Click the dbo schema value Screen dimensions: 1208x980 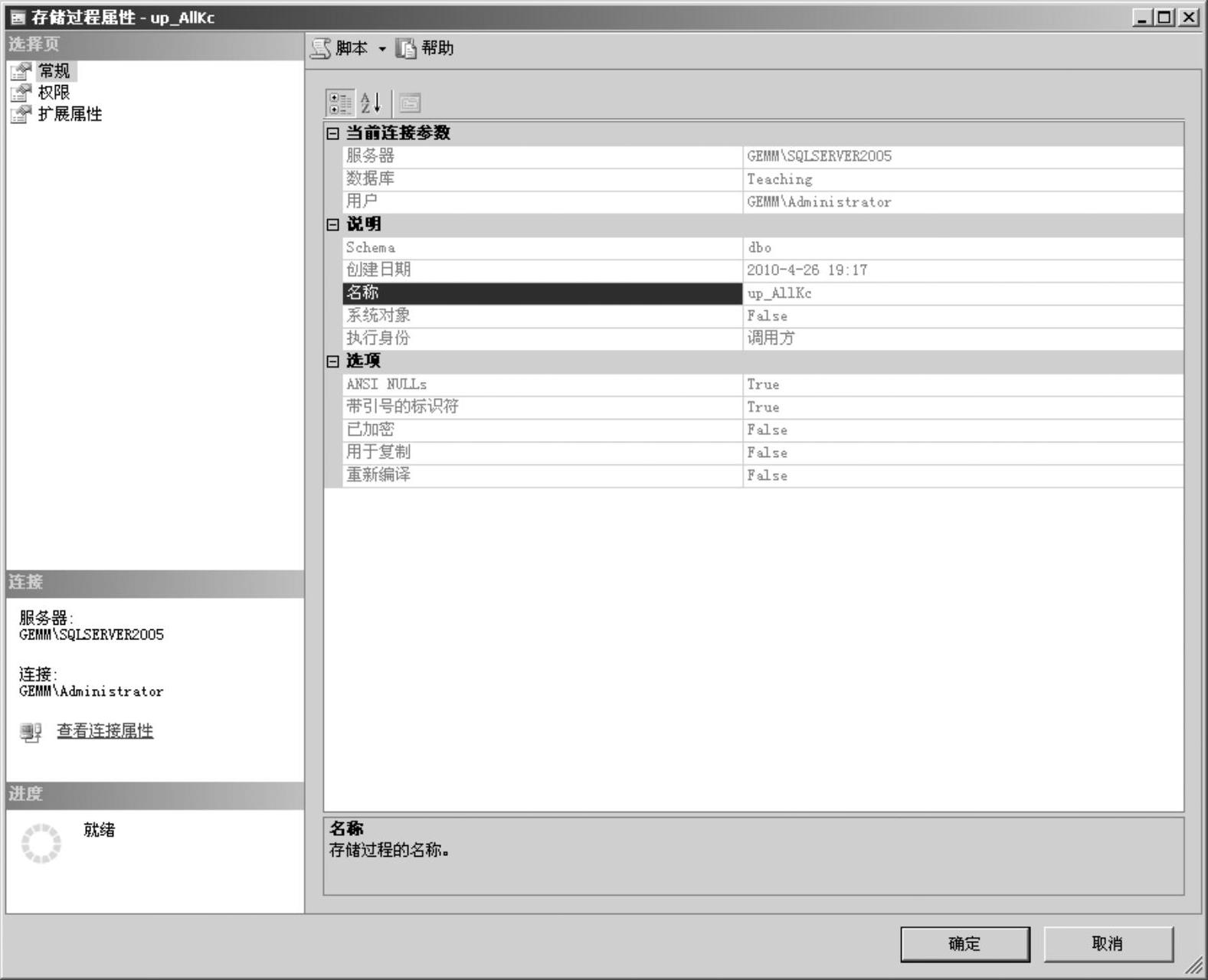pos(760,247)
